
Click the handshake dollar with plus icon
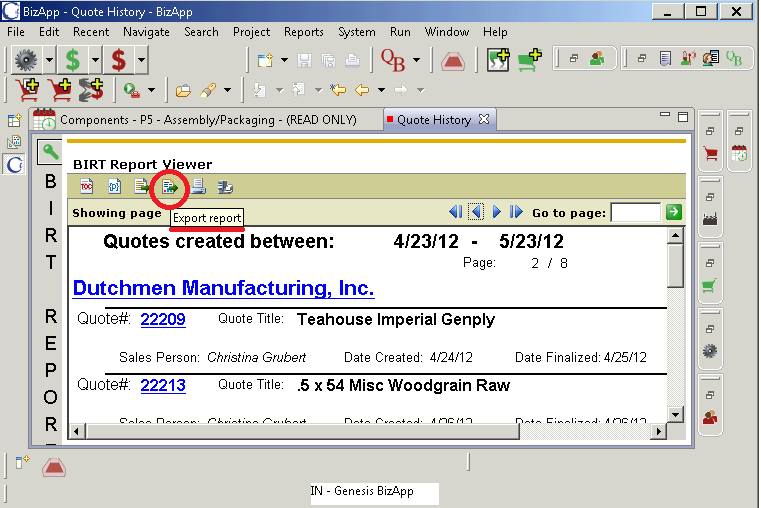point(91,90)
